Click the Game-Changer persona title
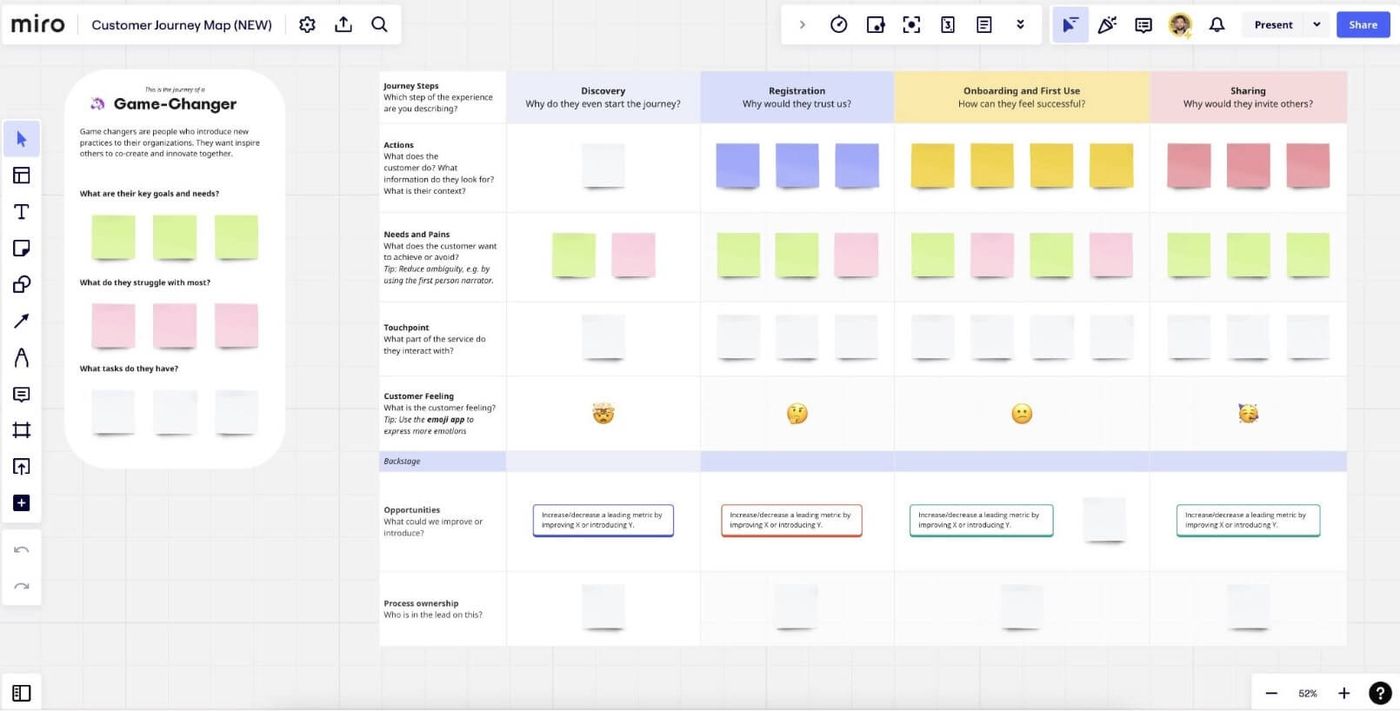 pyautogui.click(x=175, y=104)
